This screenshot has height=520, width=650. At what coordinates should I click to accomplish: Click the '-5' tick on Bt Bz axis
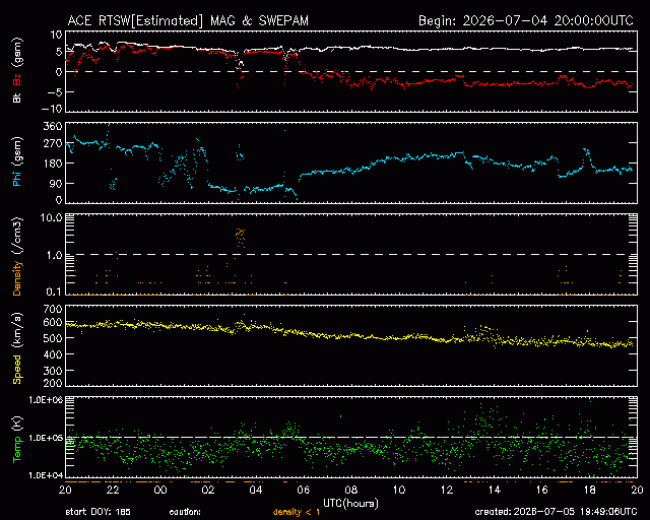click(54, 92)
